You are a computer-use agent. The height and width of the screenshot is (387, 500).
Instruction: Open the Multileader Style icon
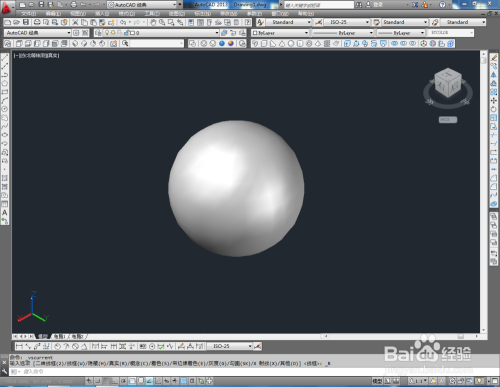[x=435, y=22]
